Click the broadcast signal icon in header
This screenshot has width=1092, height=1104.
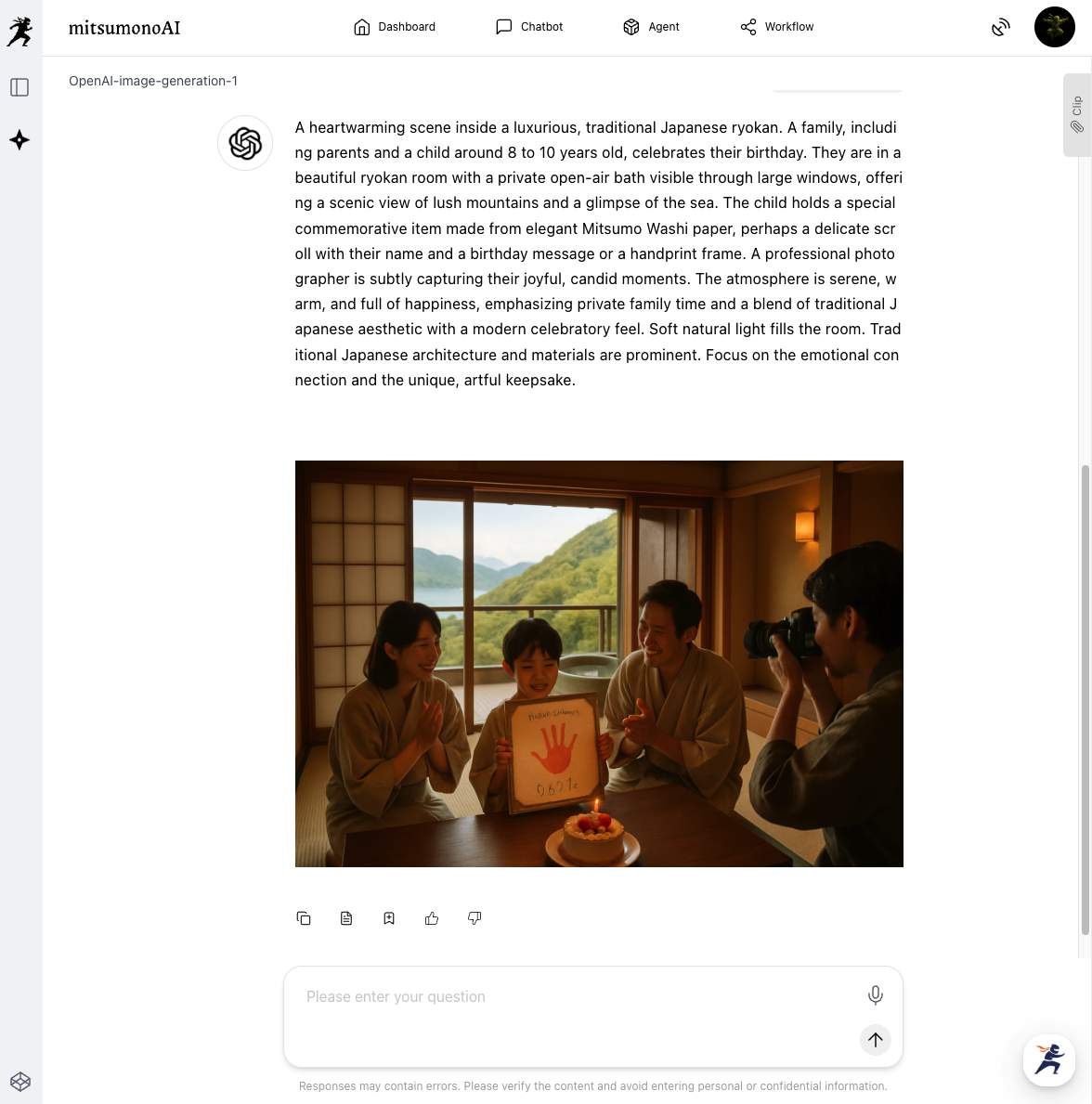pyautogui.click(x=1000, y=28)
